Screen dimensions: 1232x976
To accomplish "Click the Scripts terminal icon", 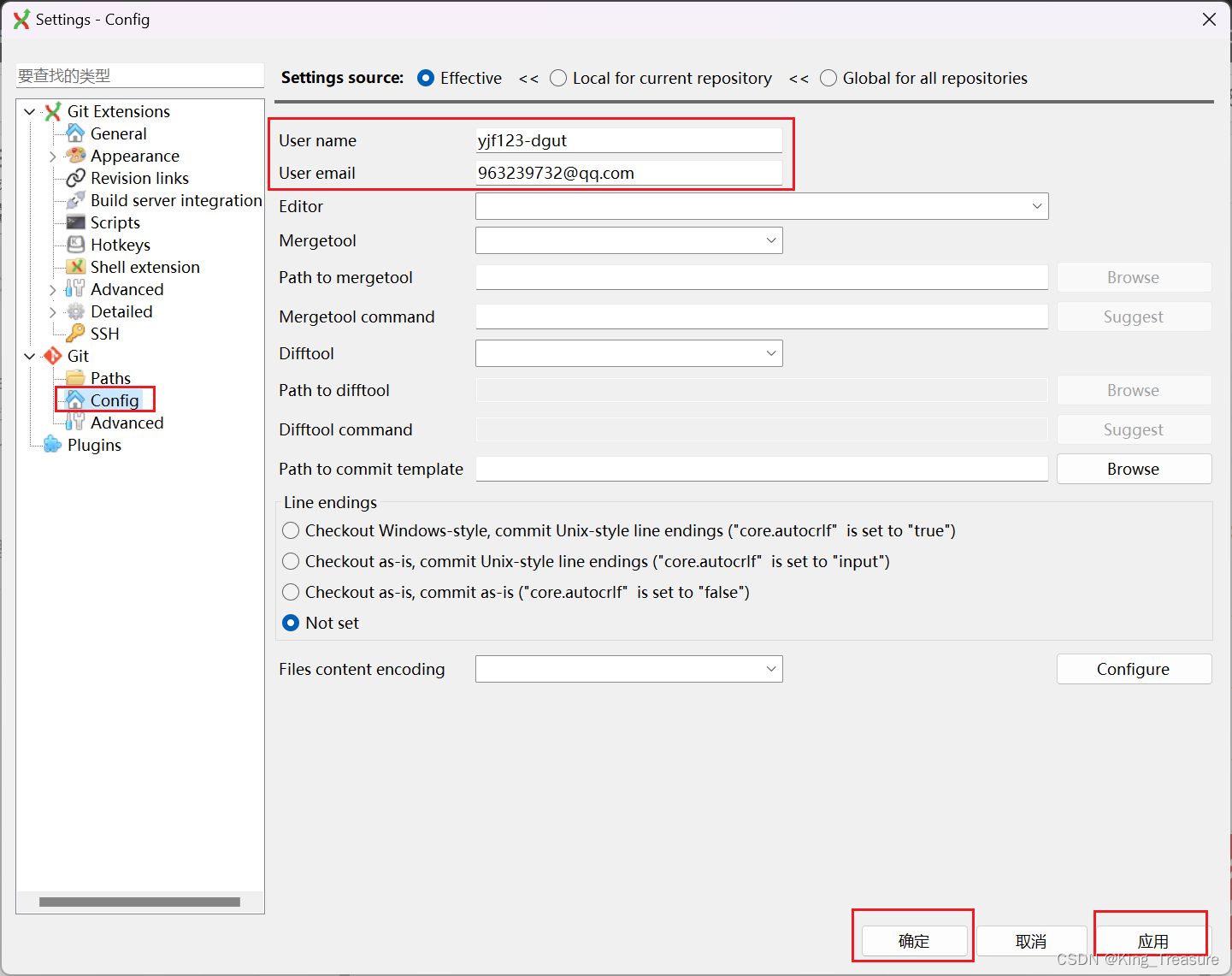I will point(75,222).
